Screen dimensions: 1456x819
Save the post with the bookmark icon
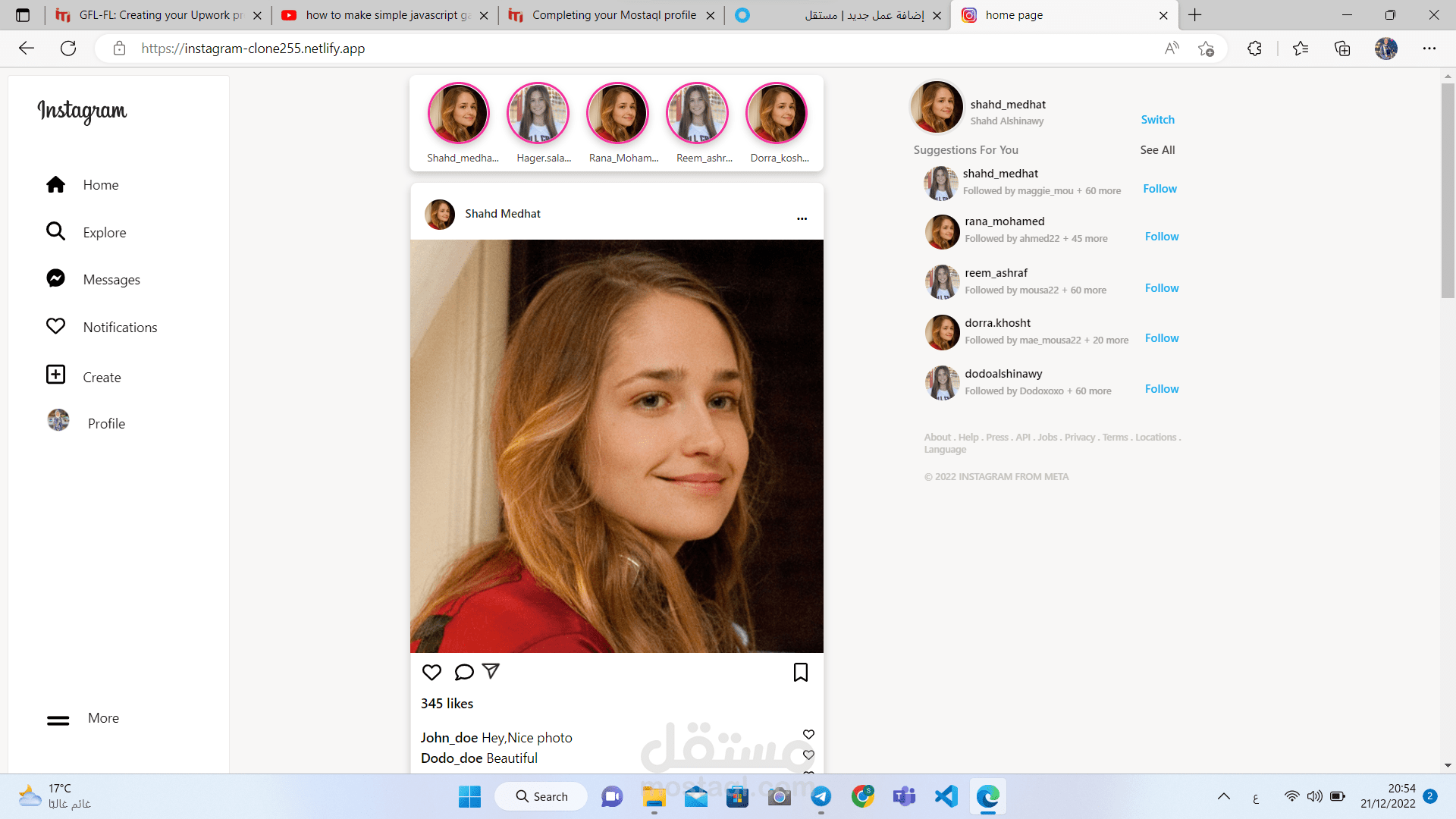[x=800, y=672]
